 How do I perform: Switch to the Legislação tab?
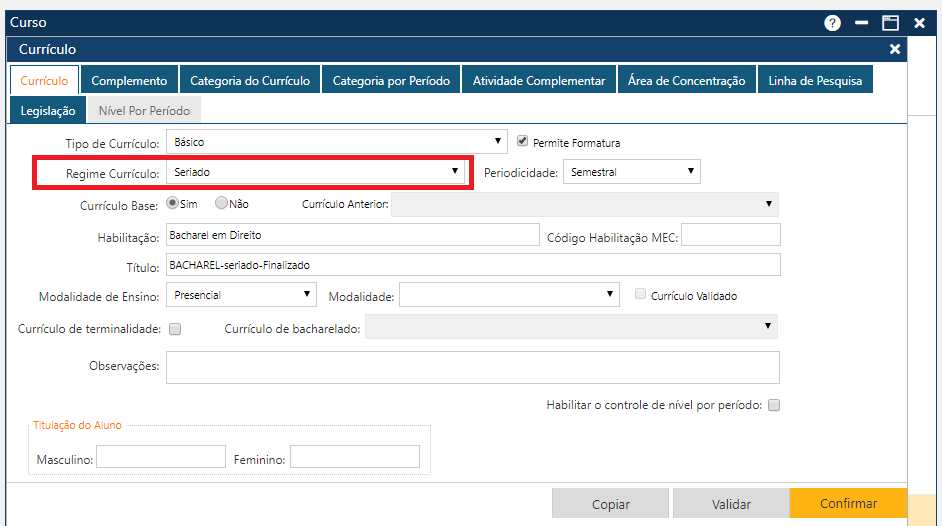tap(48, 110)
